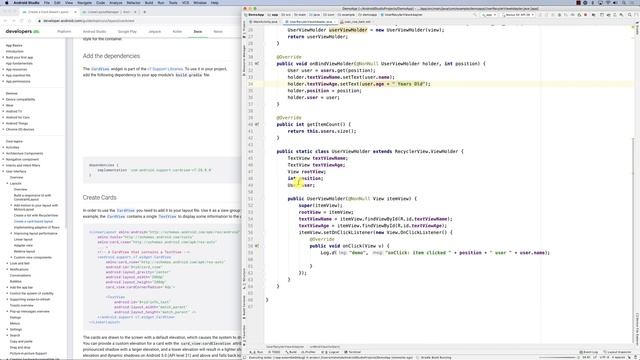Open a new browser tab with plus
The image size is (640, 360).
click(144, 12)
